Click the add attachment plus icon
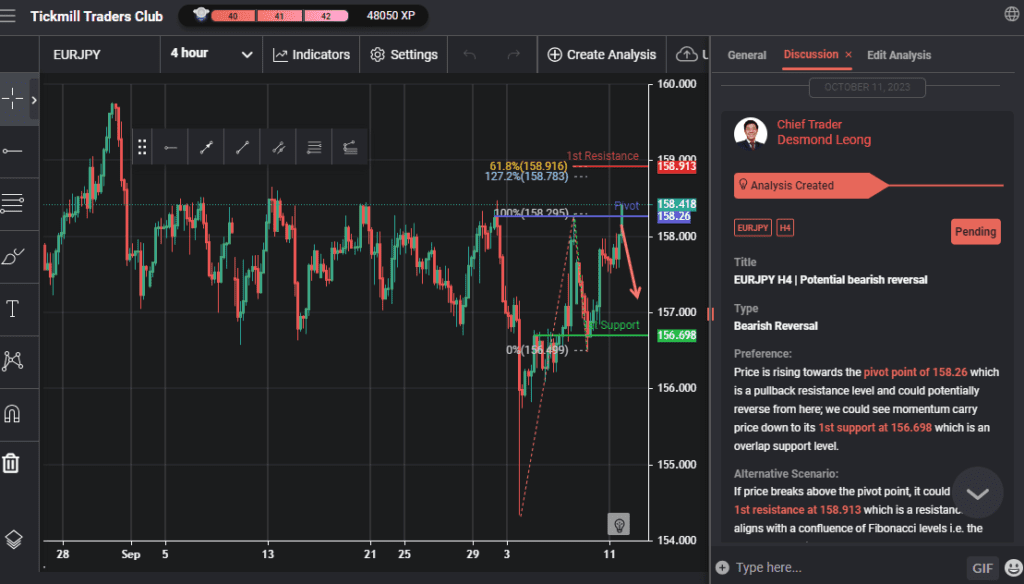 click(722, 568)
